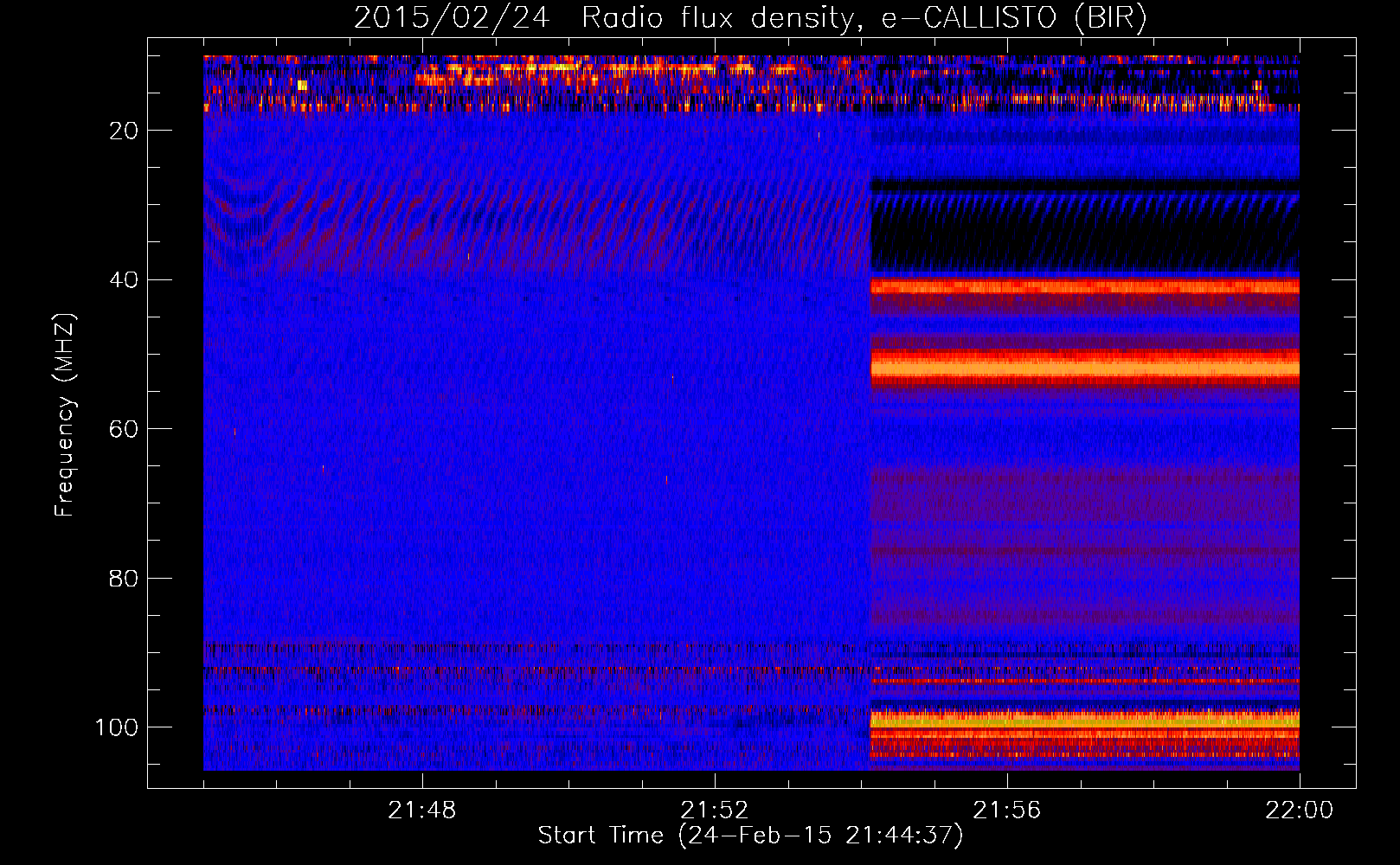
Task: Click the '20' frequency tick label
Action: (124, 131)
